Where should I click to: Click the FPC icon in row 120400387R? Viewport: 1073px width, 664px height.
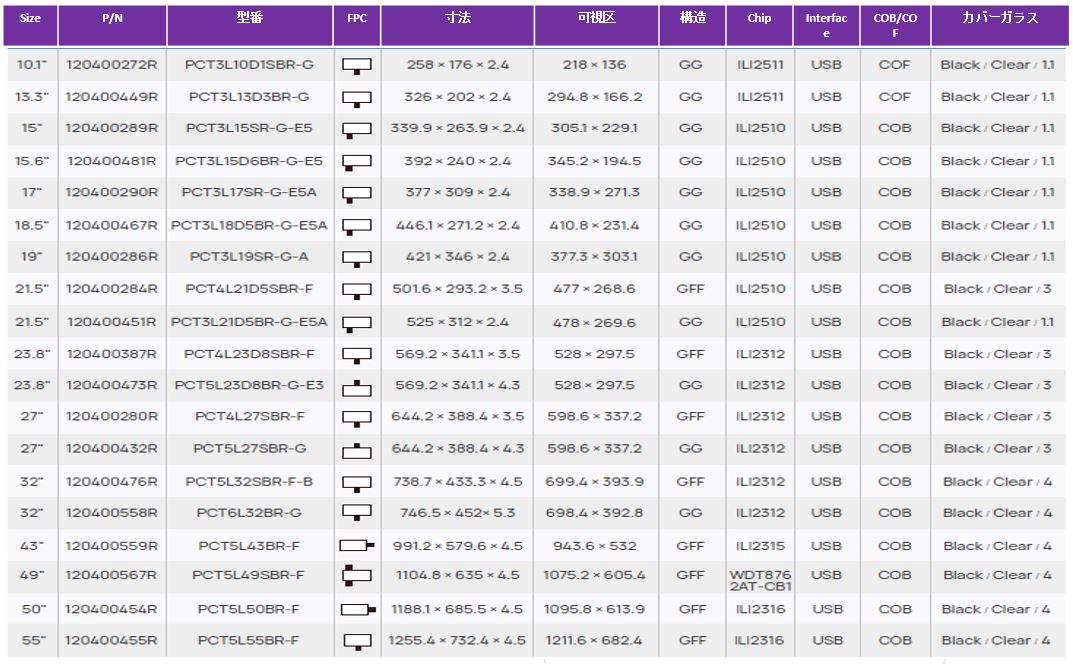357,356
